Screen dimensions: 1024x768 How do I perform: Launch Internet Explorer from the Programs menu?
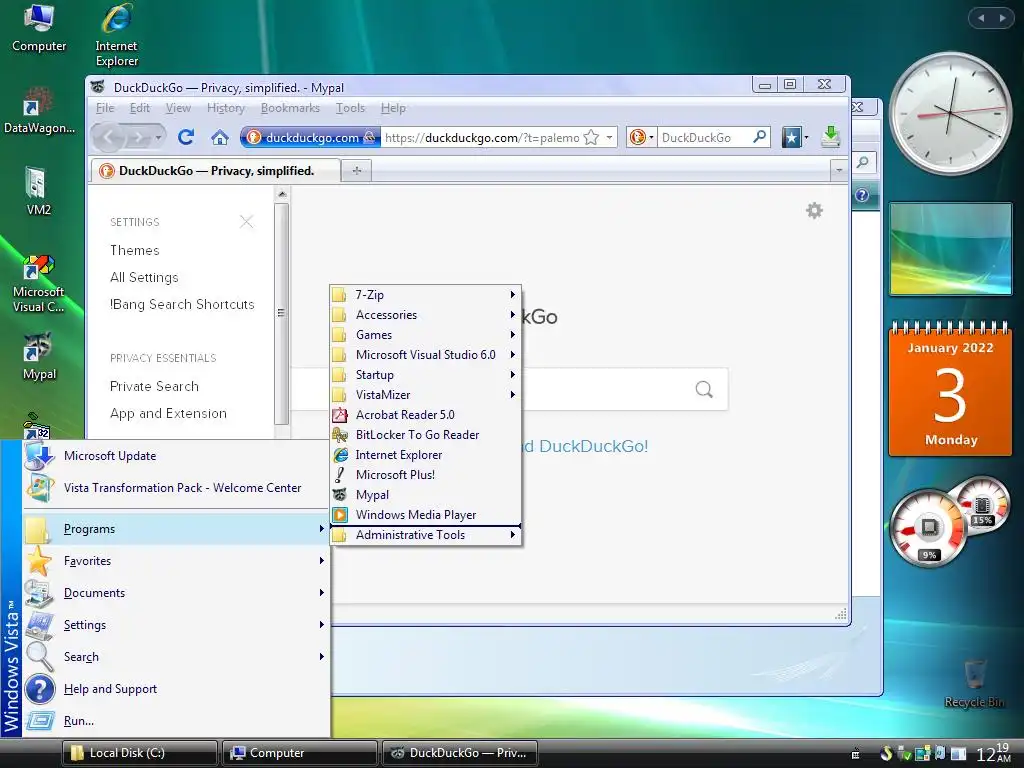click(x=426, y=455)
